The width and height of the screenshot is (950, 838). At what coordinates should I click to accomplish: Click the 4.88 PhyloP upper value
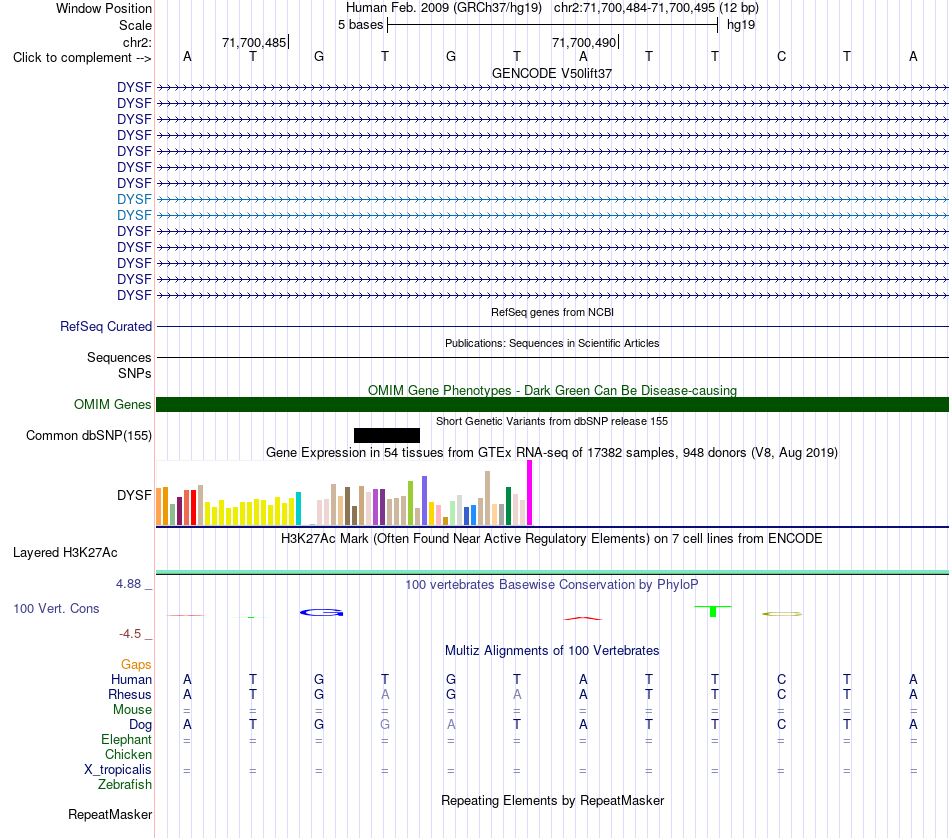(x=128, y=584)
